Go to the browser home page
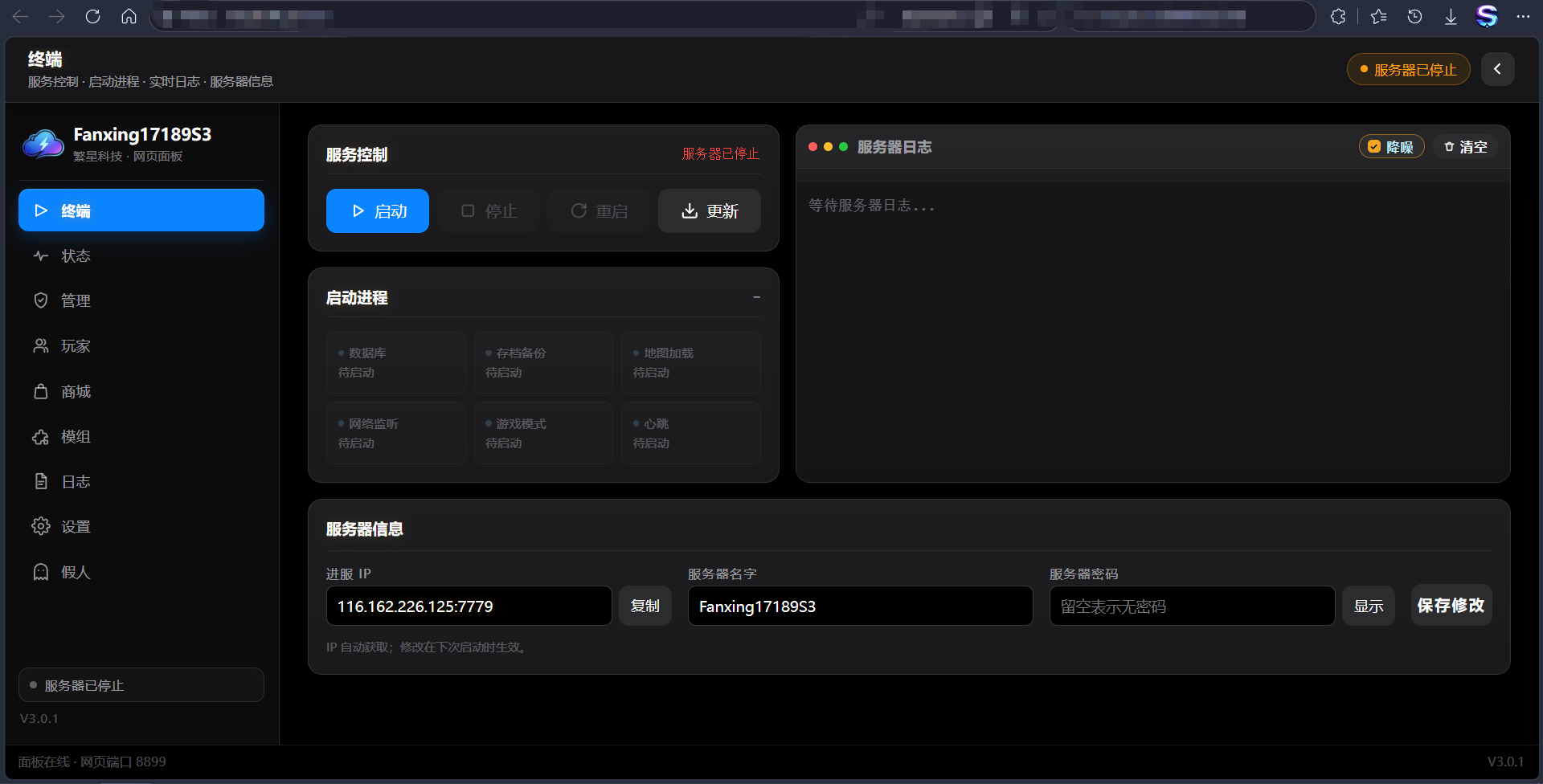The width and height of the screenshot is (1543, 784). tap(129, 16)
